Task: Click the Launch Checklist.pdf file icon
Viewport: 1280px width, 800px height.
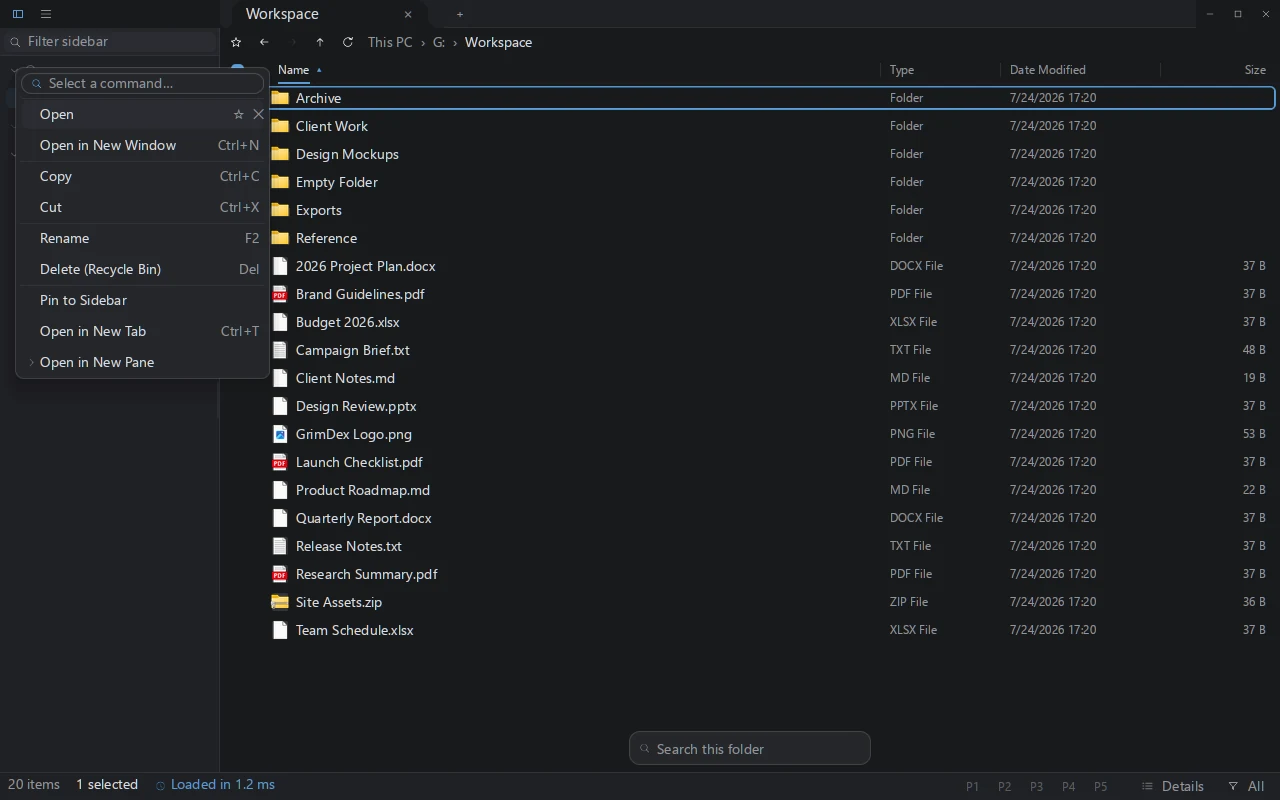Action: pyautogui.click(x=280, y=462)
